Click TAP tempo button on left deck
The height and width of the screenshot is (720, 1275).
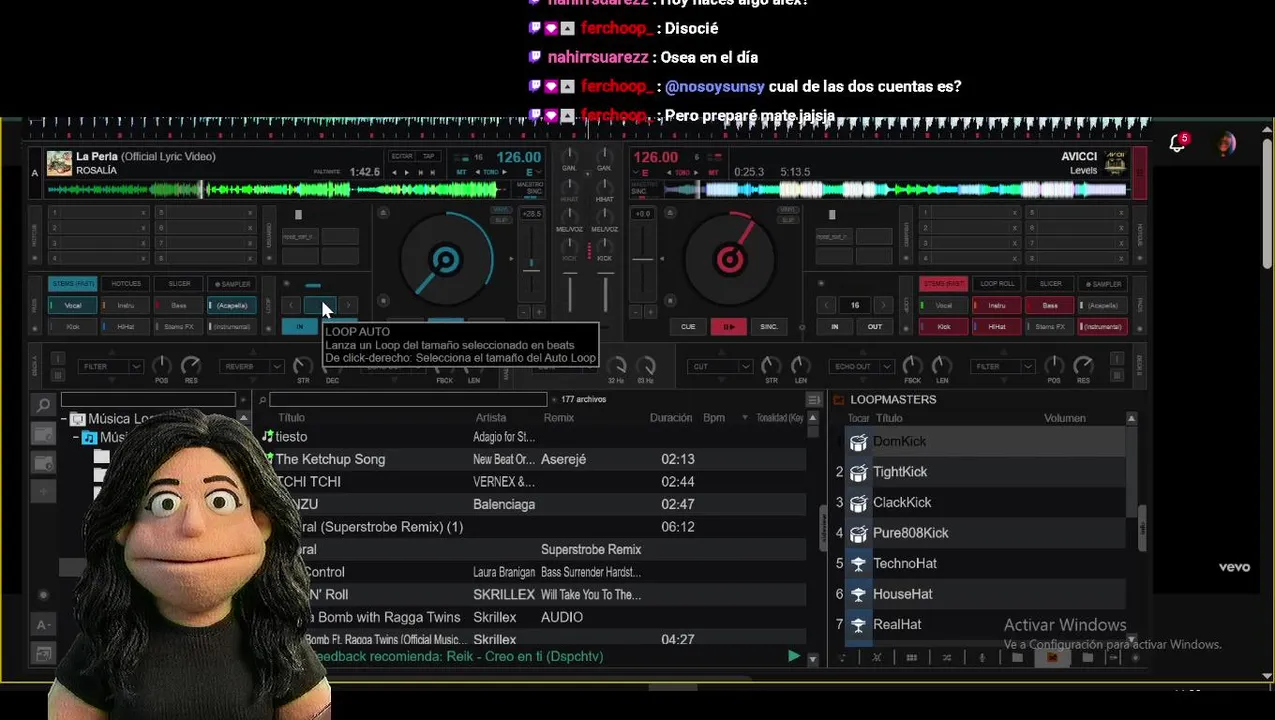428,156
